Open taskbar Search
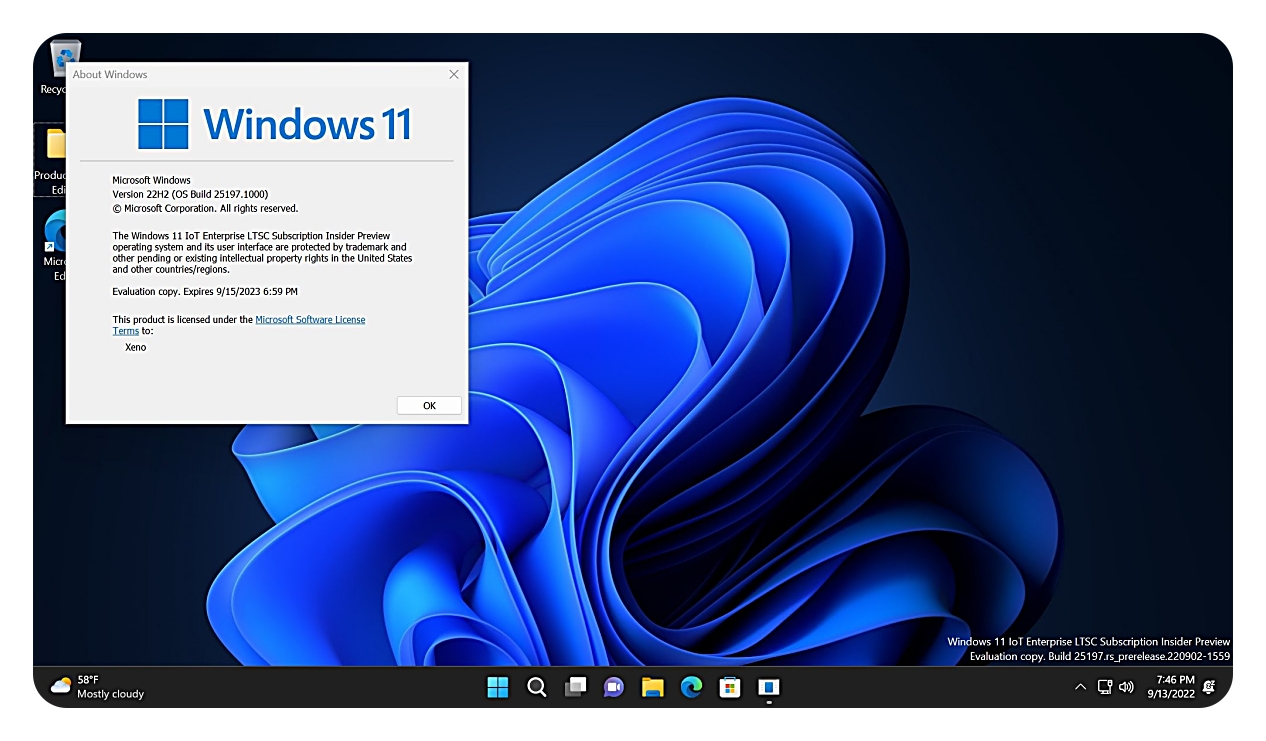Screen dimensions: 1266x741 click(x=537, y=687)
